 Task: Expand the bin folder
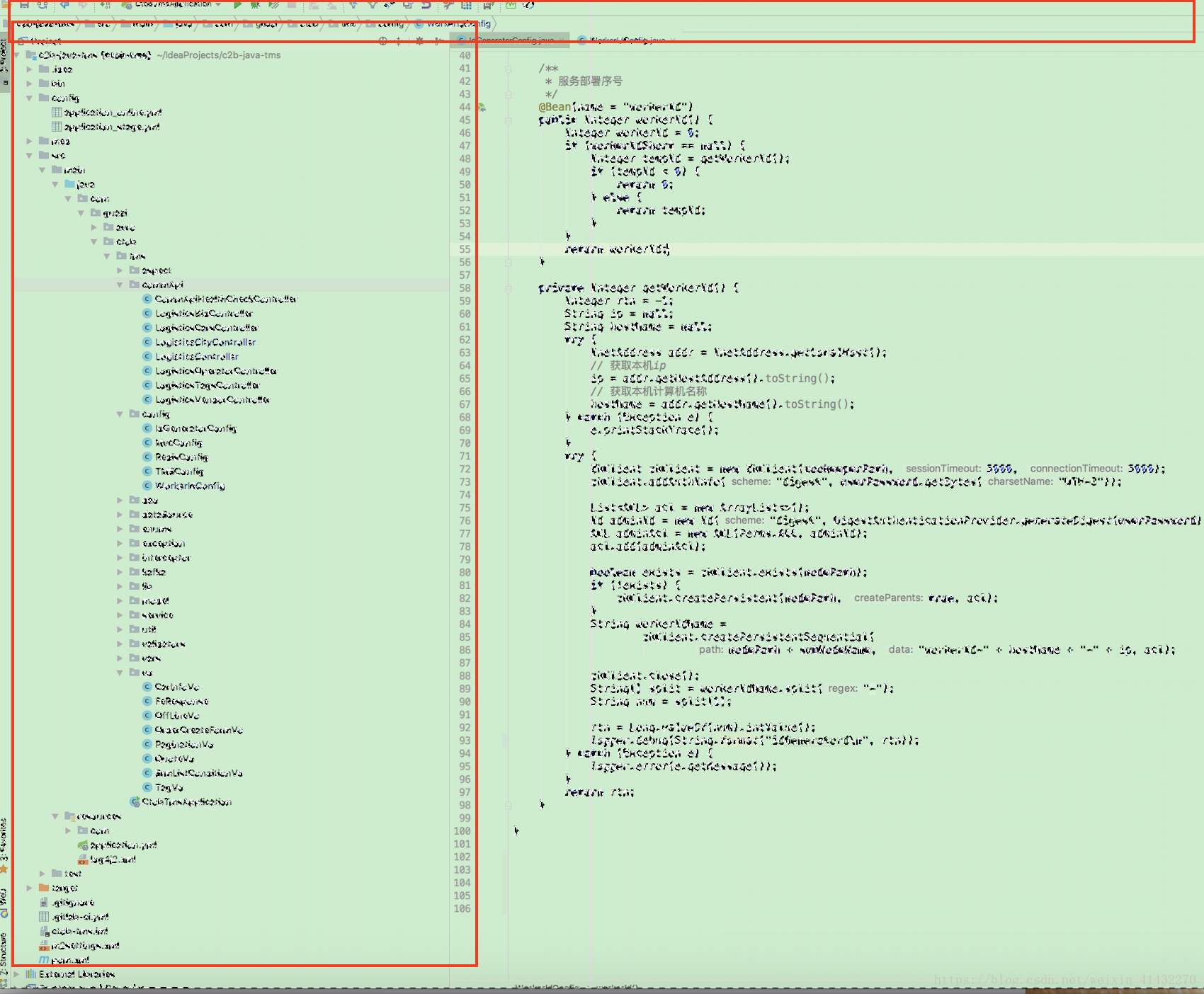tap(29, 84)
